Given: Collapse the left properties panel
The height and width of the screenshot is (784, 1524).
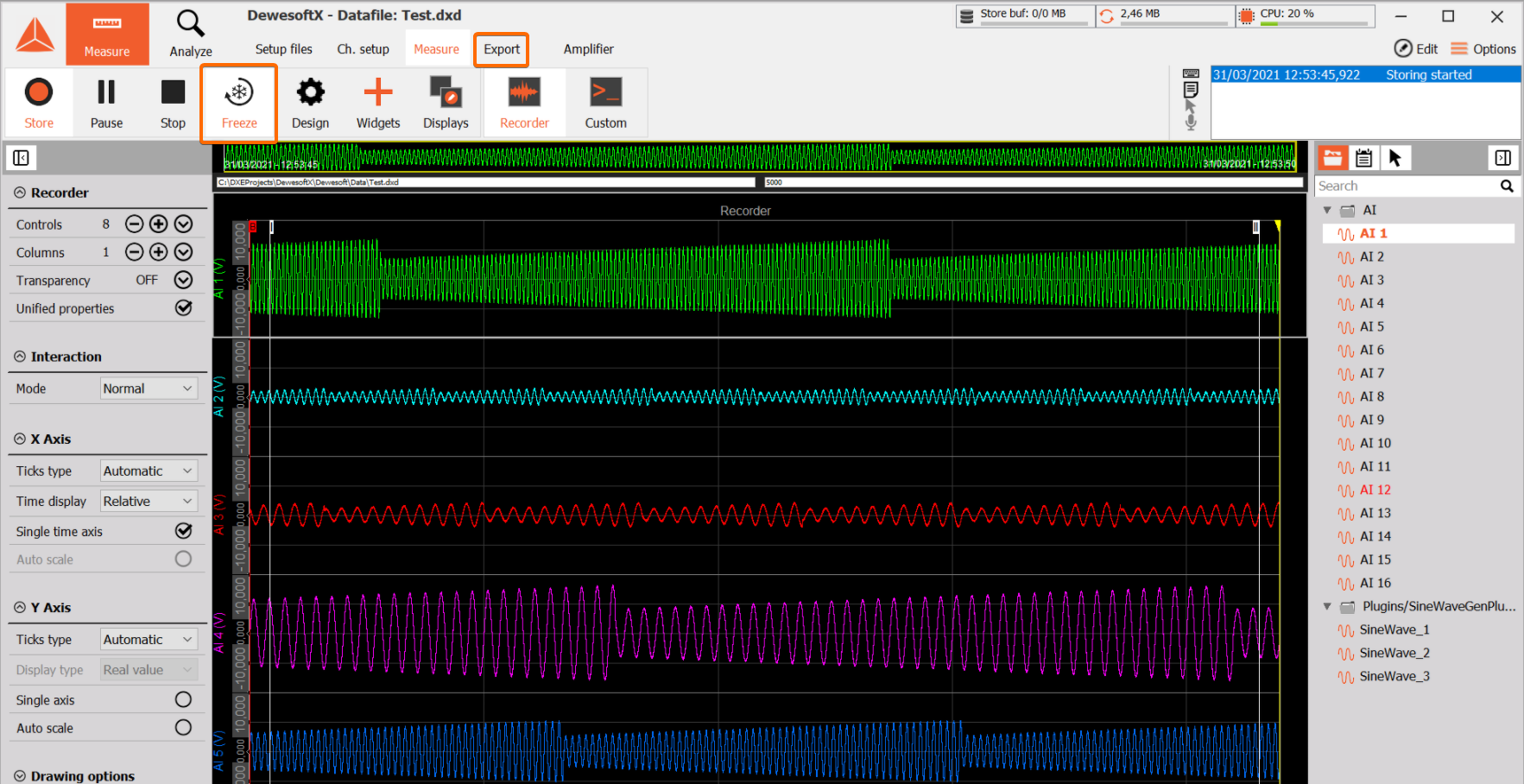Looking at the screenshot, I should click(22, 157).
